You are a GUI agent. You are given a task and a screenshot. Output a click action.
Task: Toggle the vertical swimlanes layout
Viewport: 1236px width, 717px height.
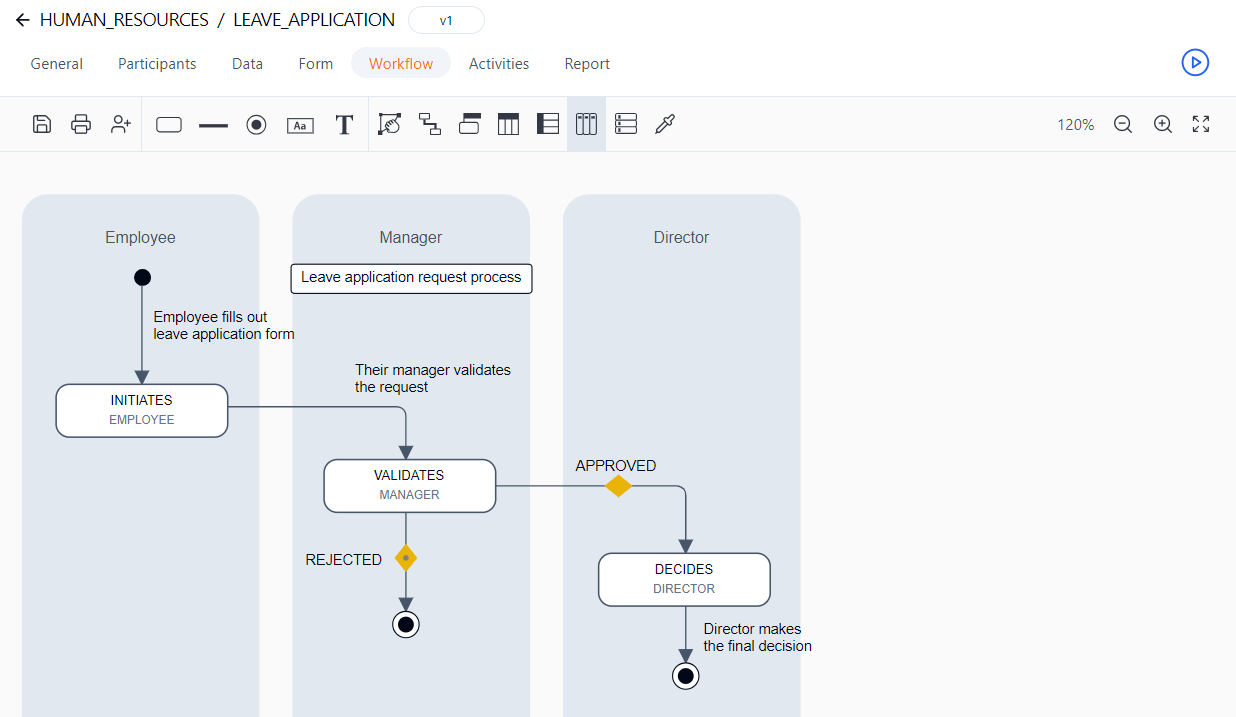point(586,124)
